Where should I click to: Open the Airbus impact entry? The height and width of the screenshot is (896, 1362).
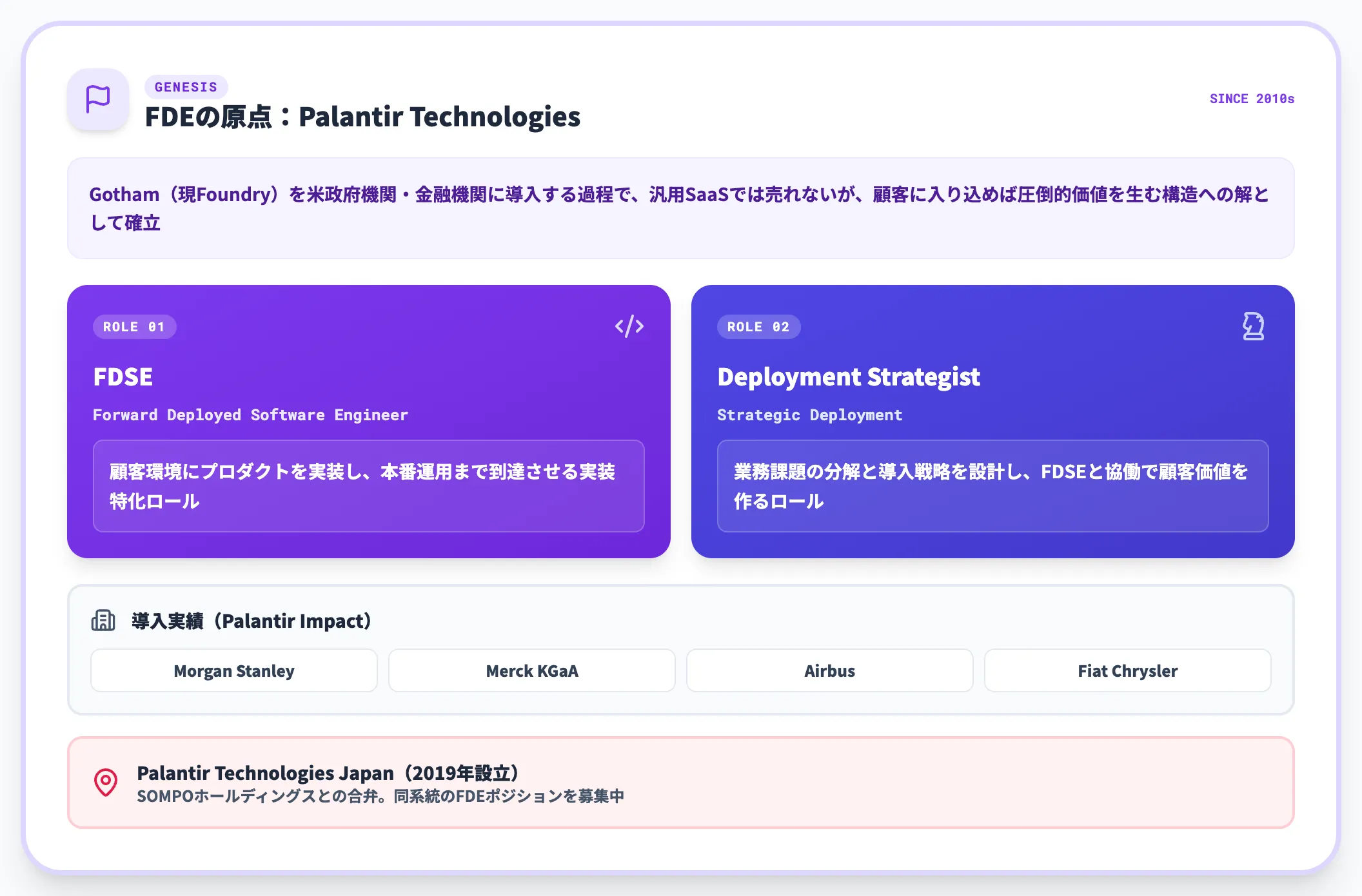pos(829,670)
